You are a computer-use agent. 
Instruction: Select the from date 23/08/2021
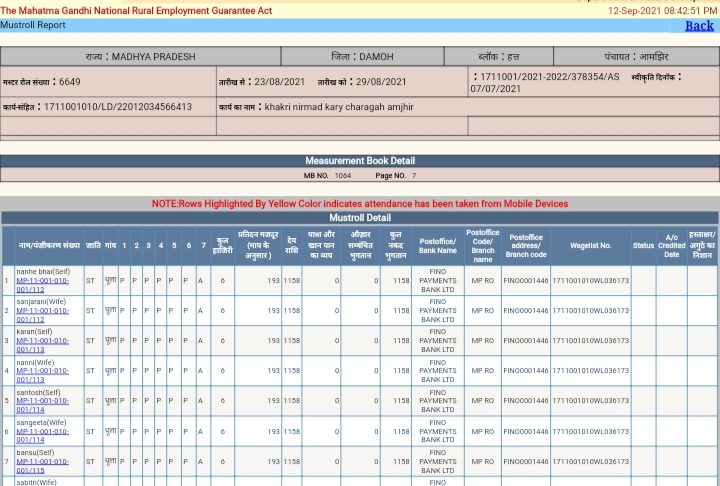click(x=280, y=82)
